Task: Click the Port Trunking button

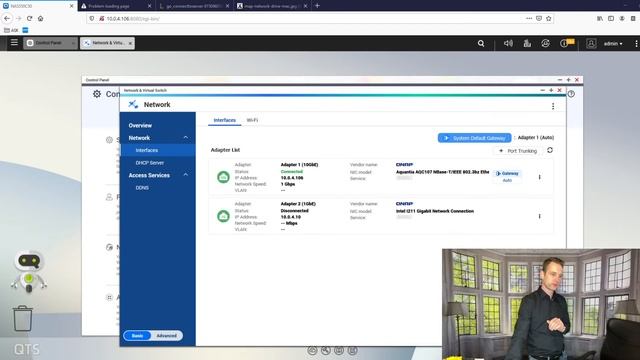Action: (518, 151)
